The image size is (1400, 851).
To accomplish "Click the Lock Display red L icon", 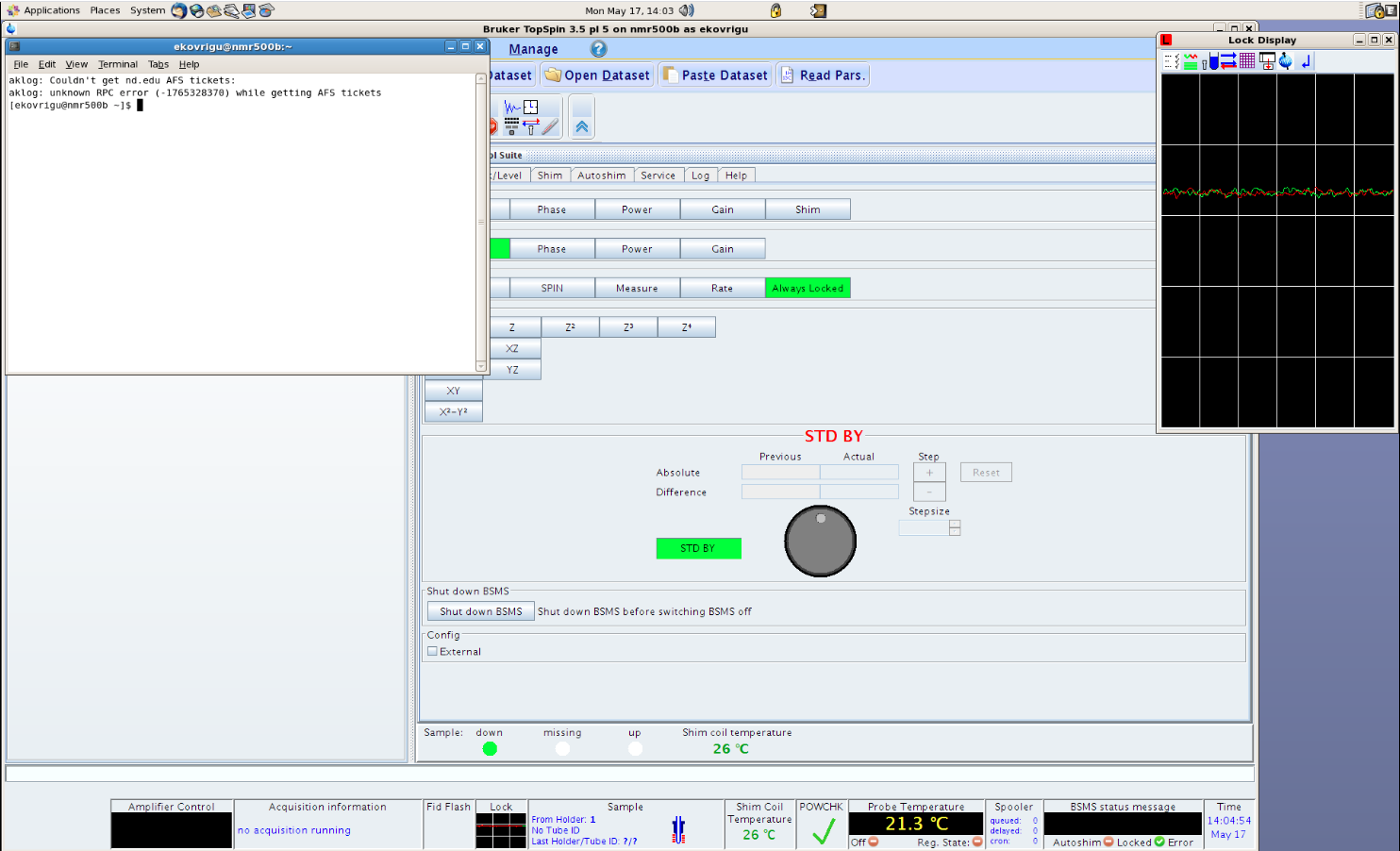I will (1166, 40).
